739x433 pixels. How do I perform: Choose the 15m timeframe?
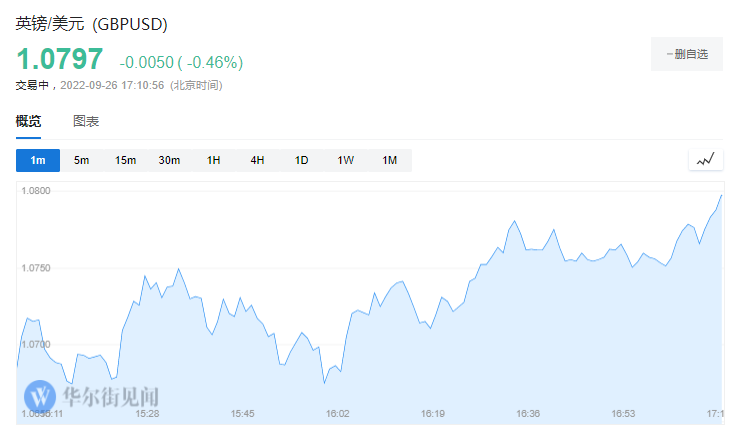click(x=125, y=160)
